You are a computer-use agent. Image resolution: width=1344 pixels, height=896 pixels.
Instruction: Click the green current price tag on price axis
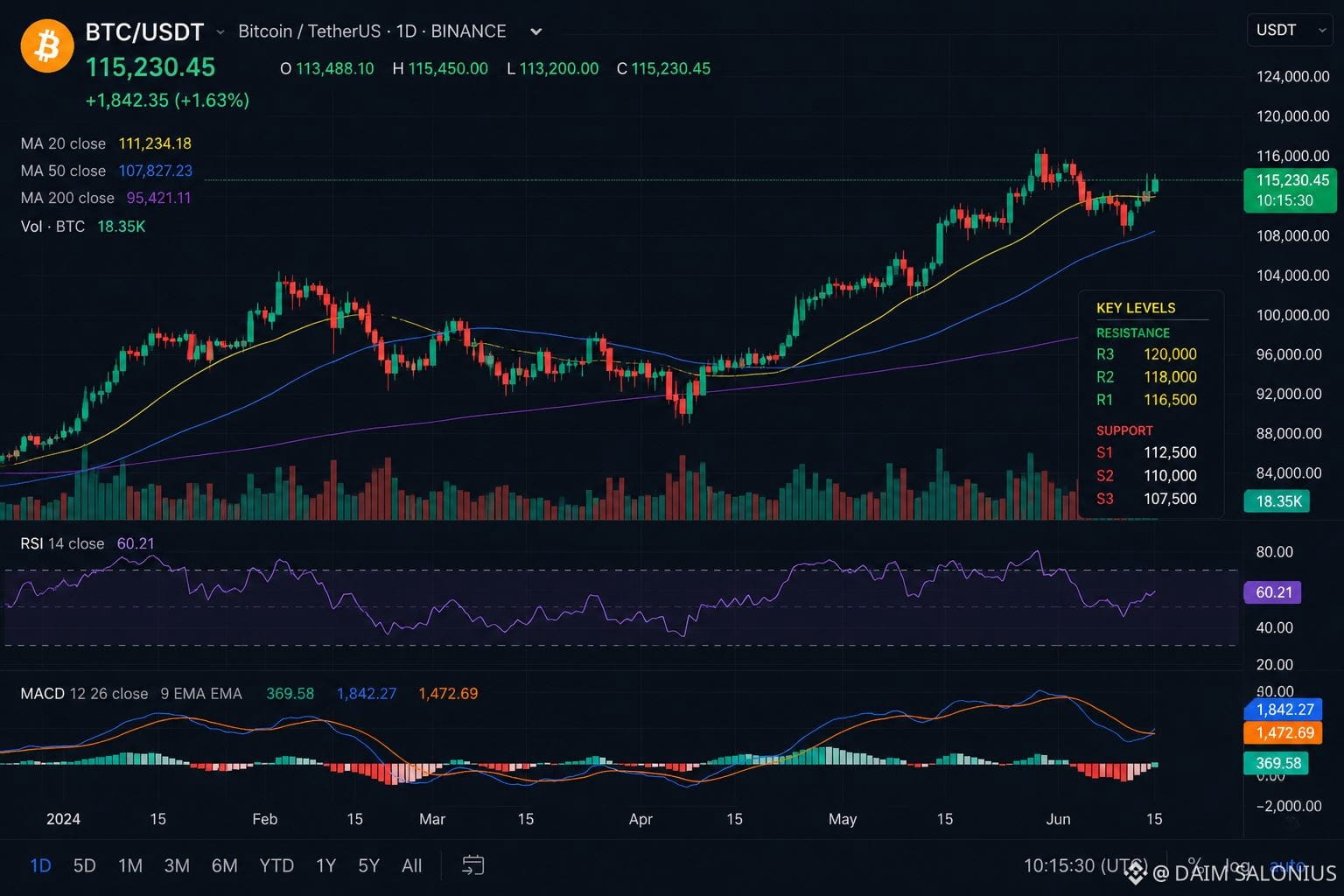click(x=1290, y=190)
